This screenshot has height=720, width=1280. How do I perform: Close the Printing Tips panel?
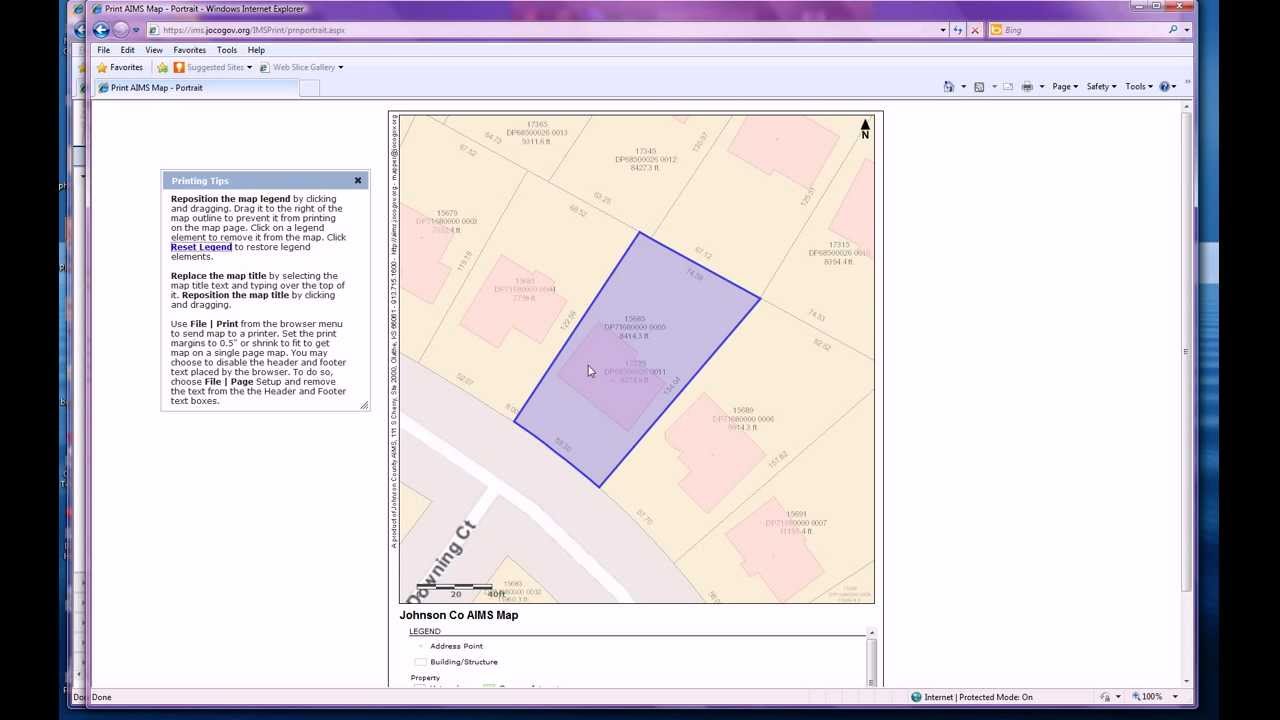pos(358,181)
